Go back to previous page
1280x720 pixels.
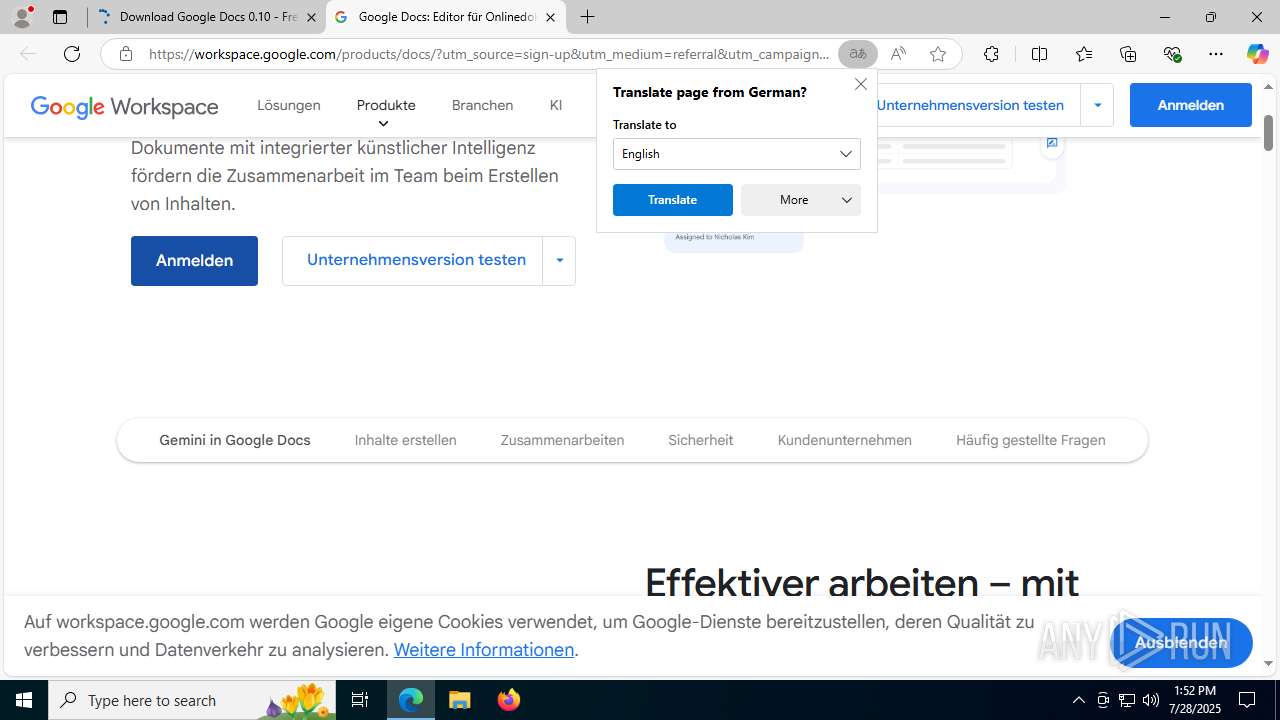click(x=28, y=54)
